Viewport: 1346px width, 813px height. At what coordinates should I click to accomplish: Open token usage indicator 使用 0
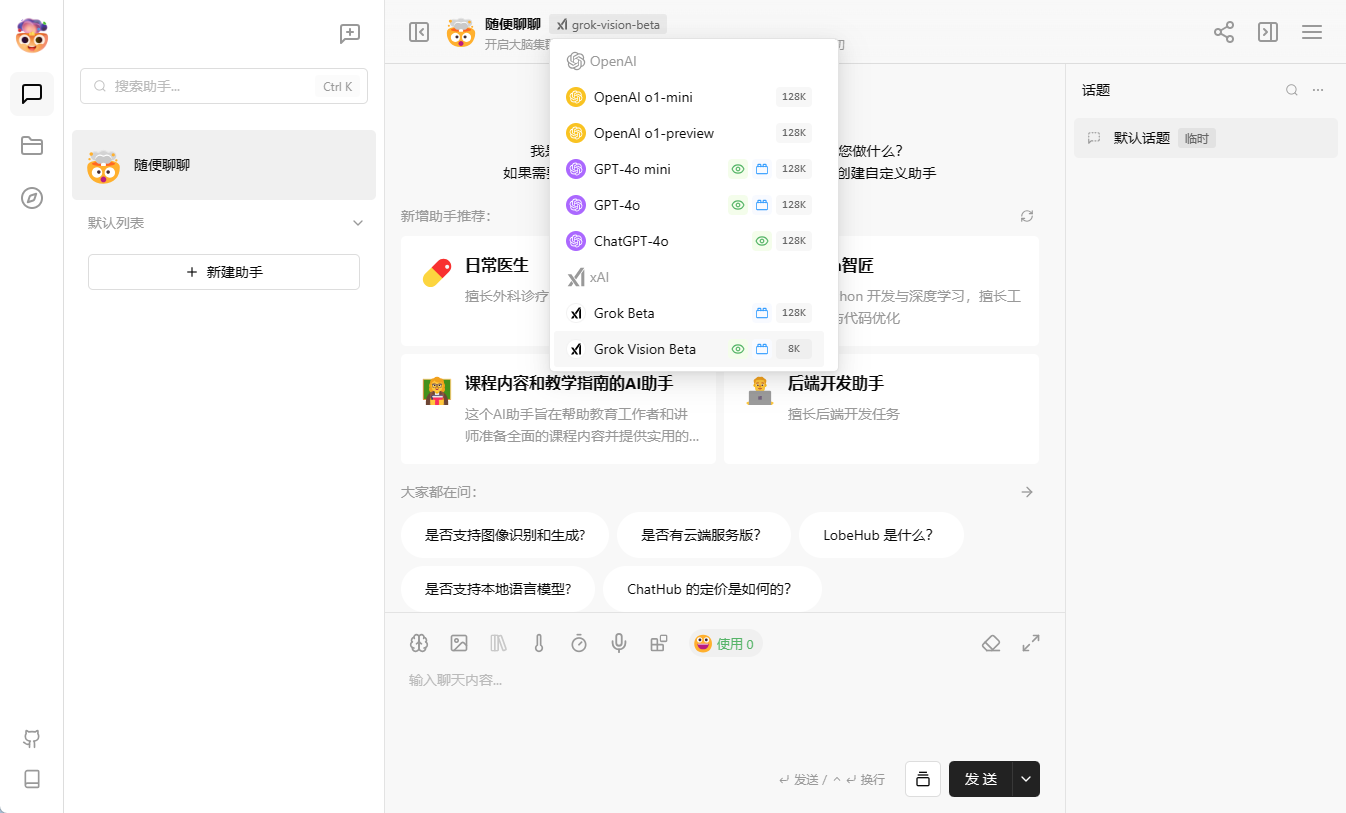725,644
